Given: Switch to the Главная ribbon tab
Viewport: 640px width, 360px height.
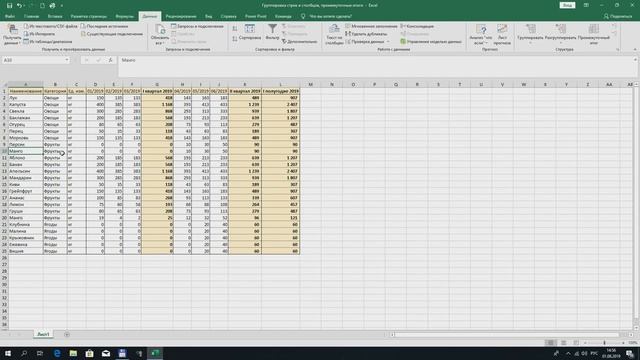Looking at the screenshot, I should tap(31, 16).
